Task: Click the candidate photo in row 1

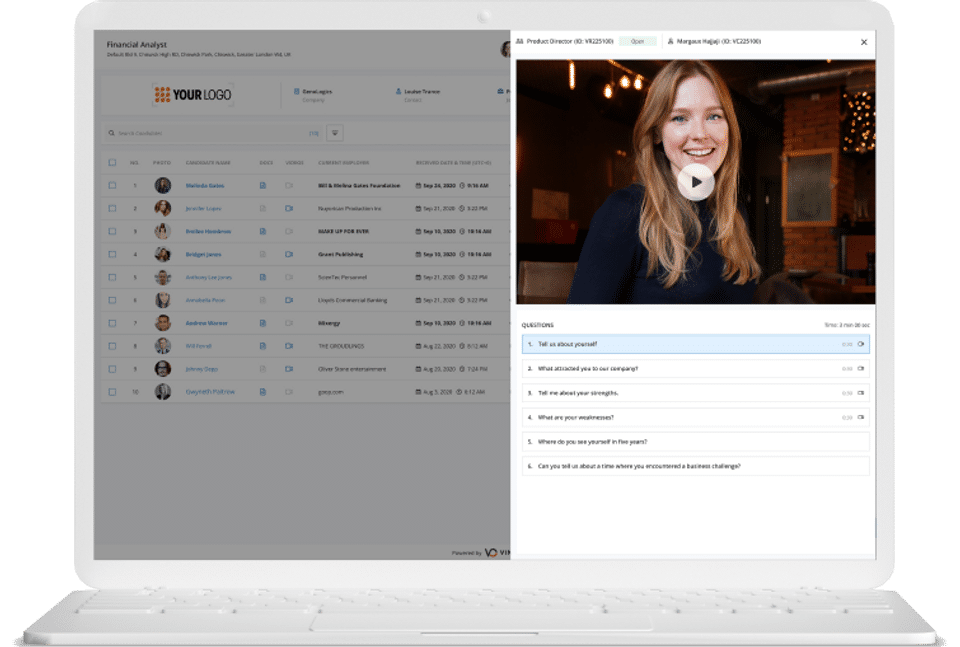Action: click(162, 185)
